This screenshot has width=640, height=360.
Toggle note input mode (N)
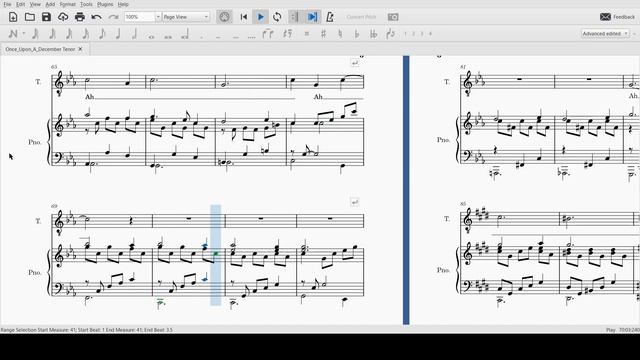[13, 34]
